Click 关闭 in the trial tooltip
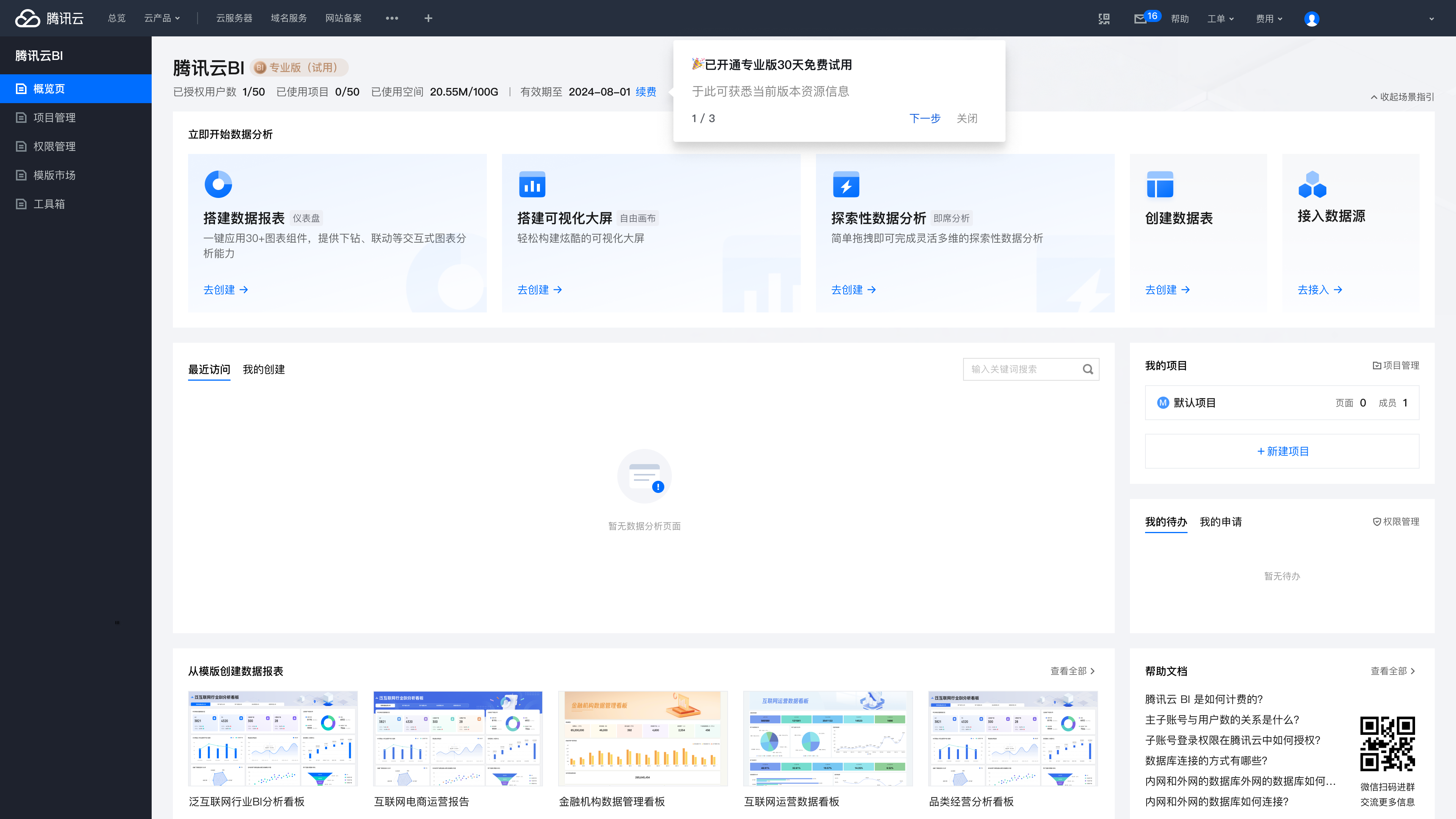The width and height of the screenshot is (1456, 819). 967,118
